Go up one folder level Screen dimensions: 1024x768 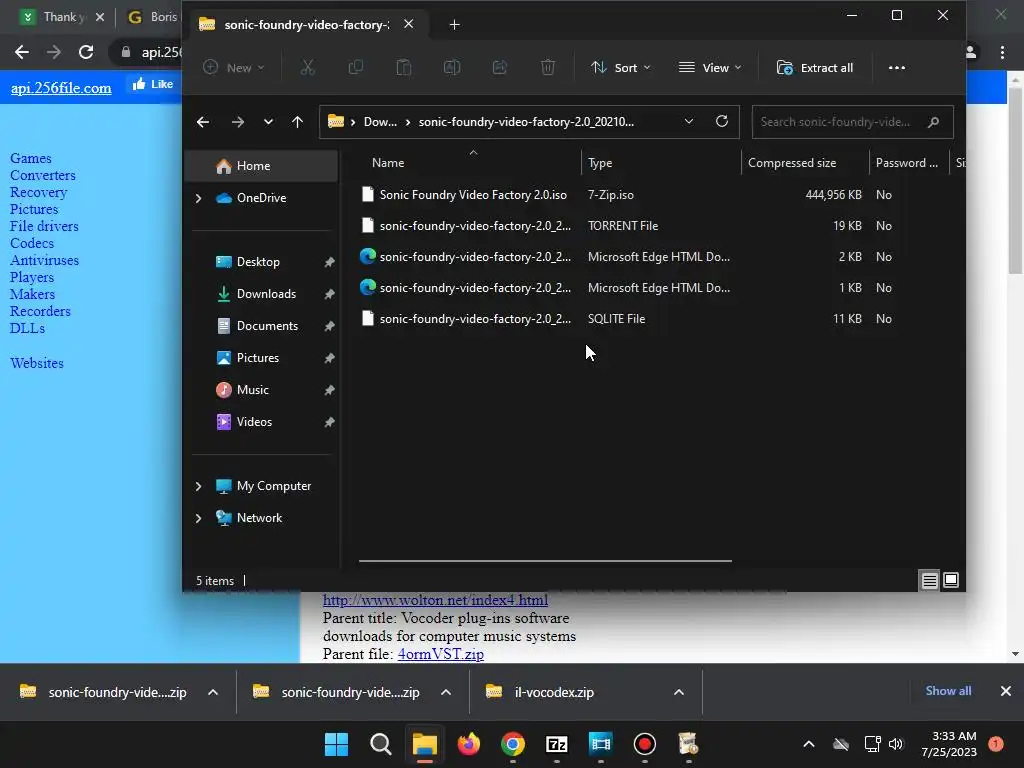pyautogui.click(x=297, y=122)
